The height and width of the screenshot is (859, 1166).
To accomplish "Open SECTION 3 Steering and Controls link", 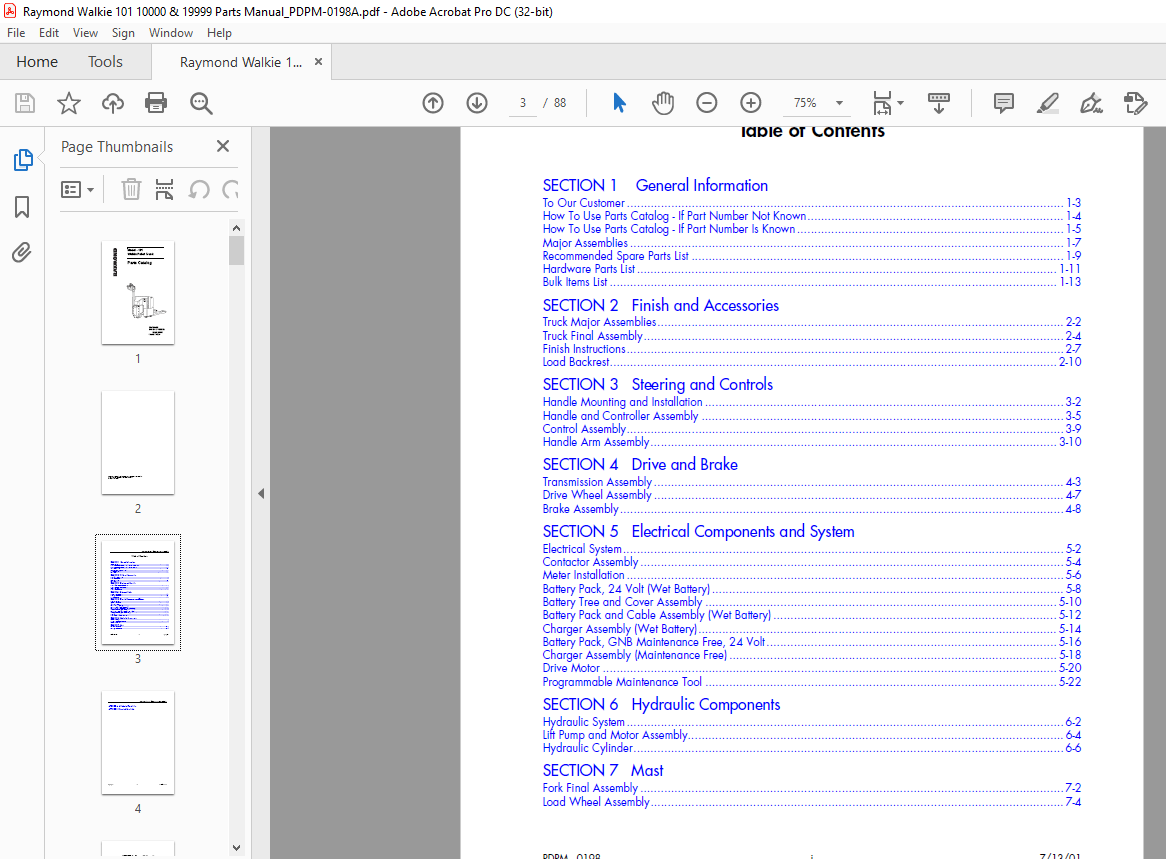I will (657, 385).
